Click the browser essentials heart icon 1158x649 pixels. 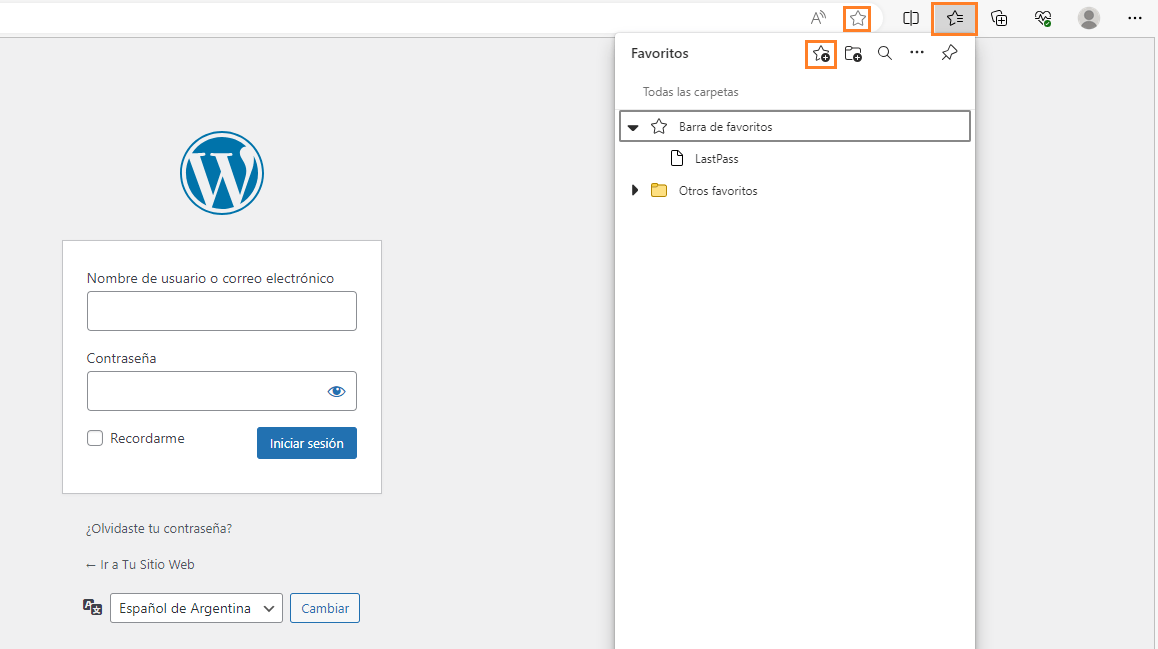point(1043,18)
